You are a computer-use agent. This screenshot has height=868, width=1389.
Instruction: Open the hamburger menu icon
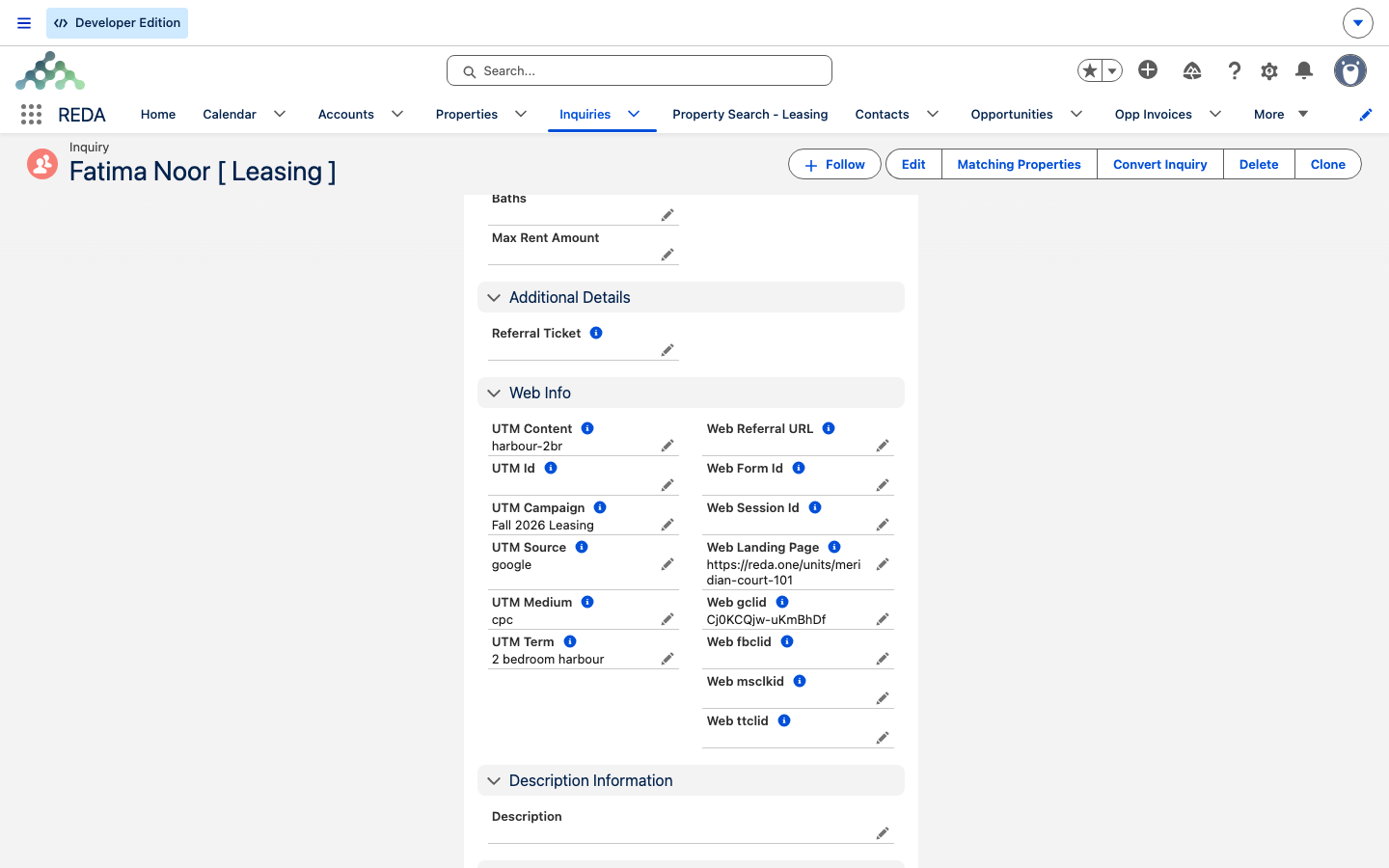coord(24,23)
